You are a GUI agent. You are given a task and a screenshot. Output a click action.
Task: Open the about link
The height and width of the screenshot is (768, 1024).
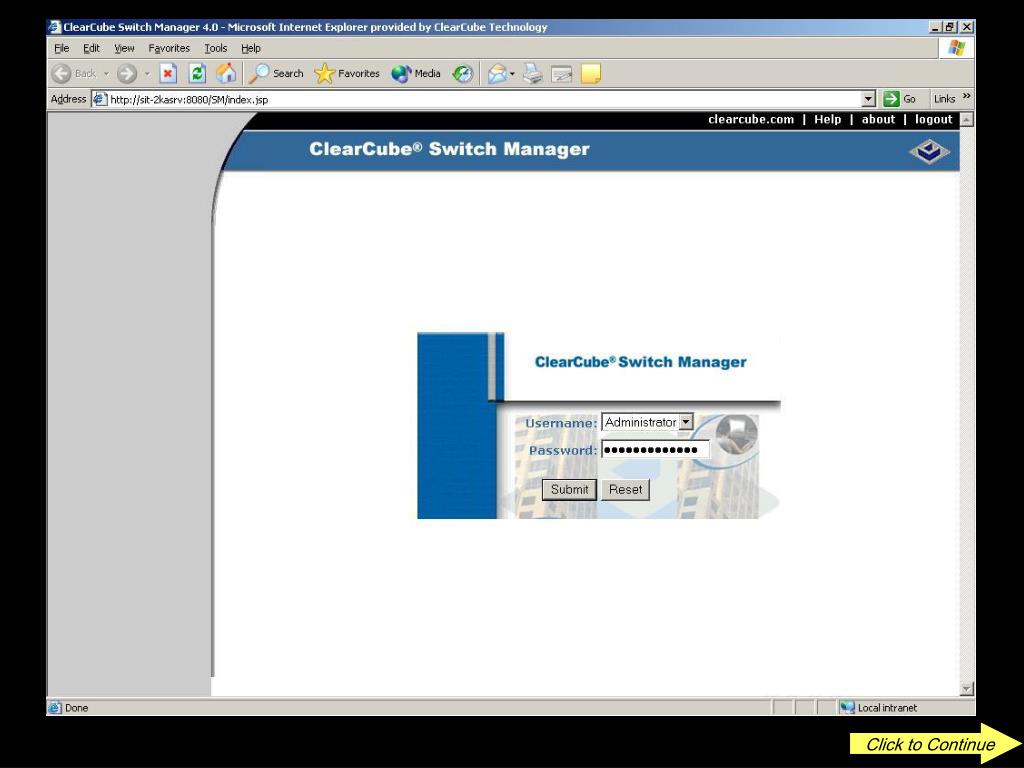[878, 120]
